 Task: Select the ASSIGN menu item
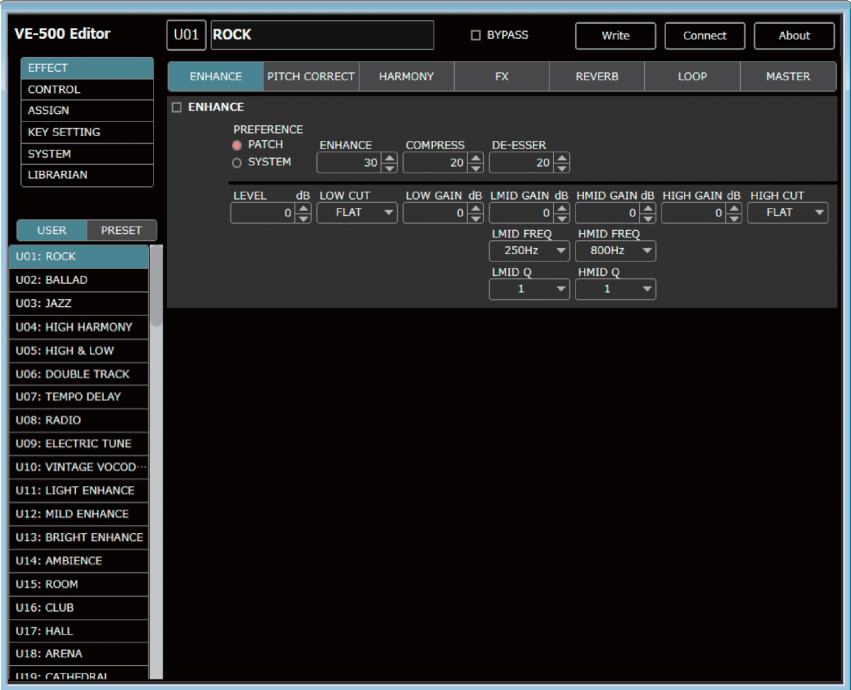pyautogui.click(x=87, y=111)
